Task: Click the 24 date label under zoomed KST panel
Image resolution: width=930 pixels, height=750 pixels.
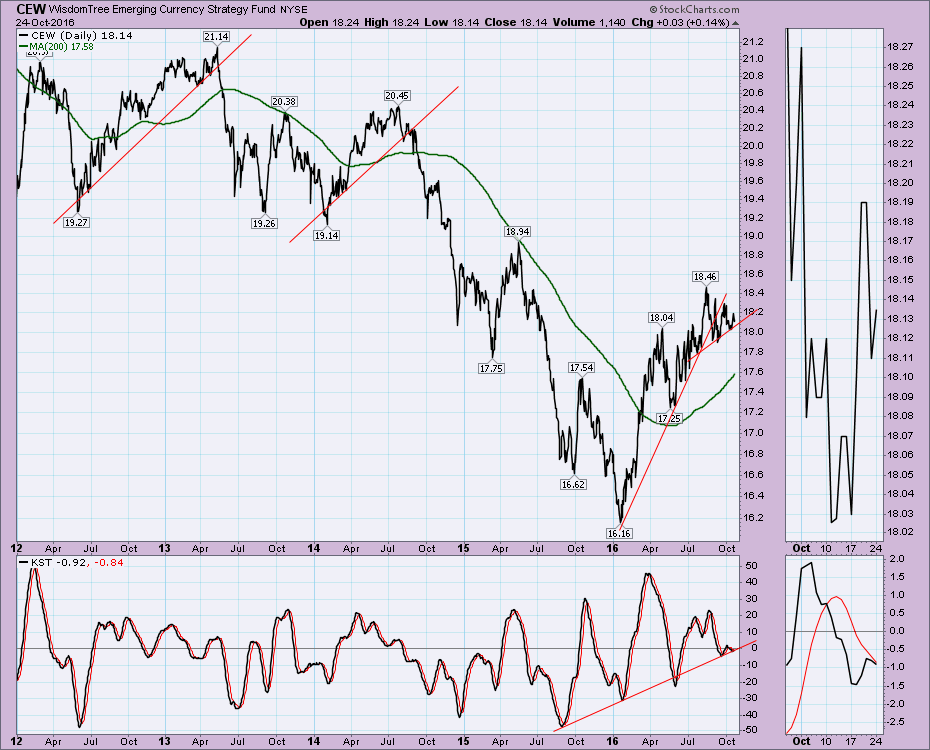Action: 875,741
